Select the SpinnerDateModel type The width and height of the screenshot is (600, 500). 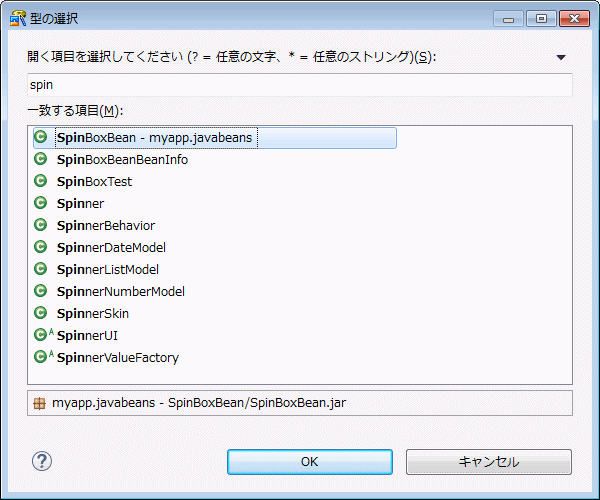pos(111,248)
